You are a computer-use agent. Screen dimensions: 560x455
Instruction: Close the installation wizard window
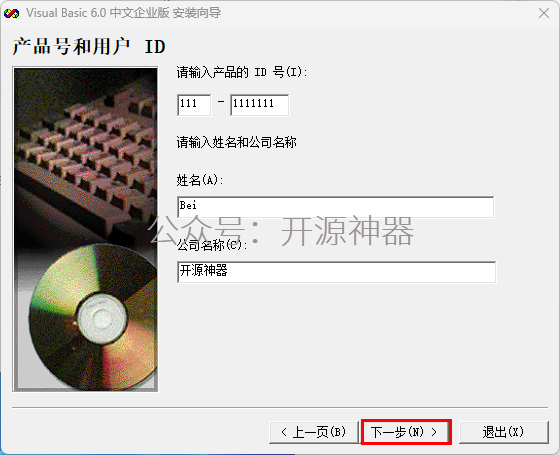point(544,13)
